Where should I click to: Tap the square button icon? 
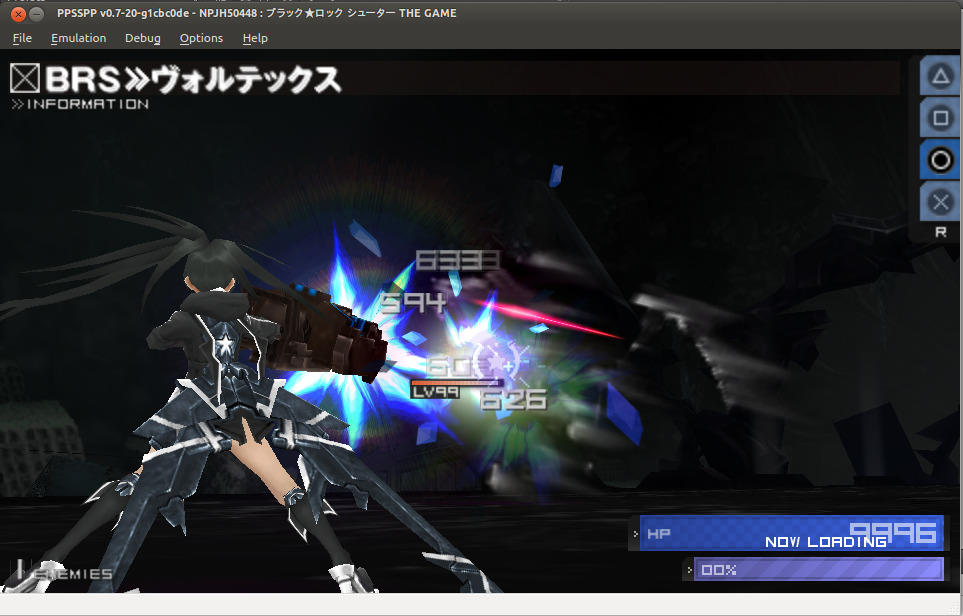point(940,117)
